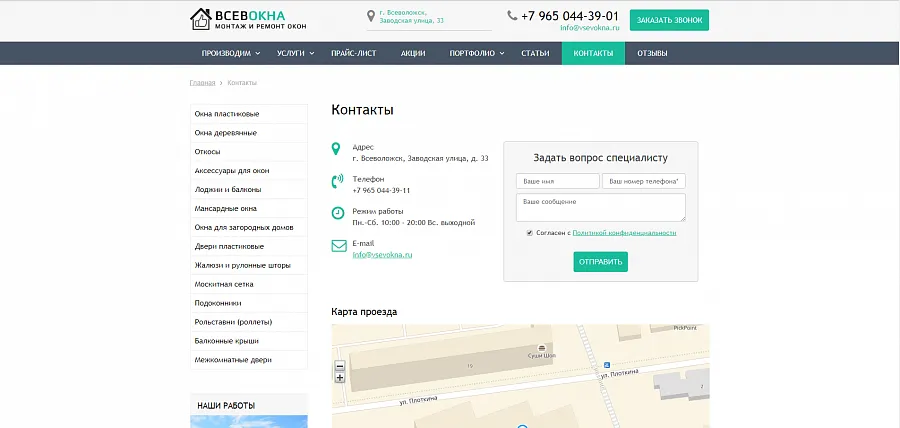900x428 pixels.
Task: Open Балконные крыши sidebar category
Action: point(249,341)
